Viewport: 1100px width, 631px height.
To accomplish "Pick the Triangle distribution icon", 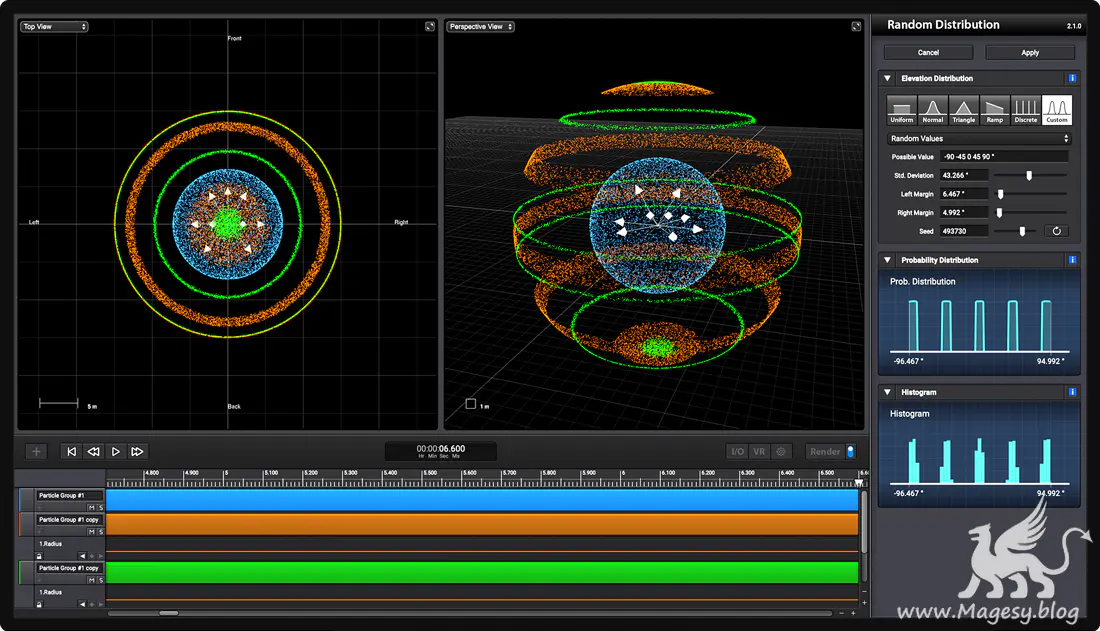I will (x=964, y=110).
